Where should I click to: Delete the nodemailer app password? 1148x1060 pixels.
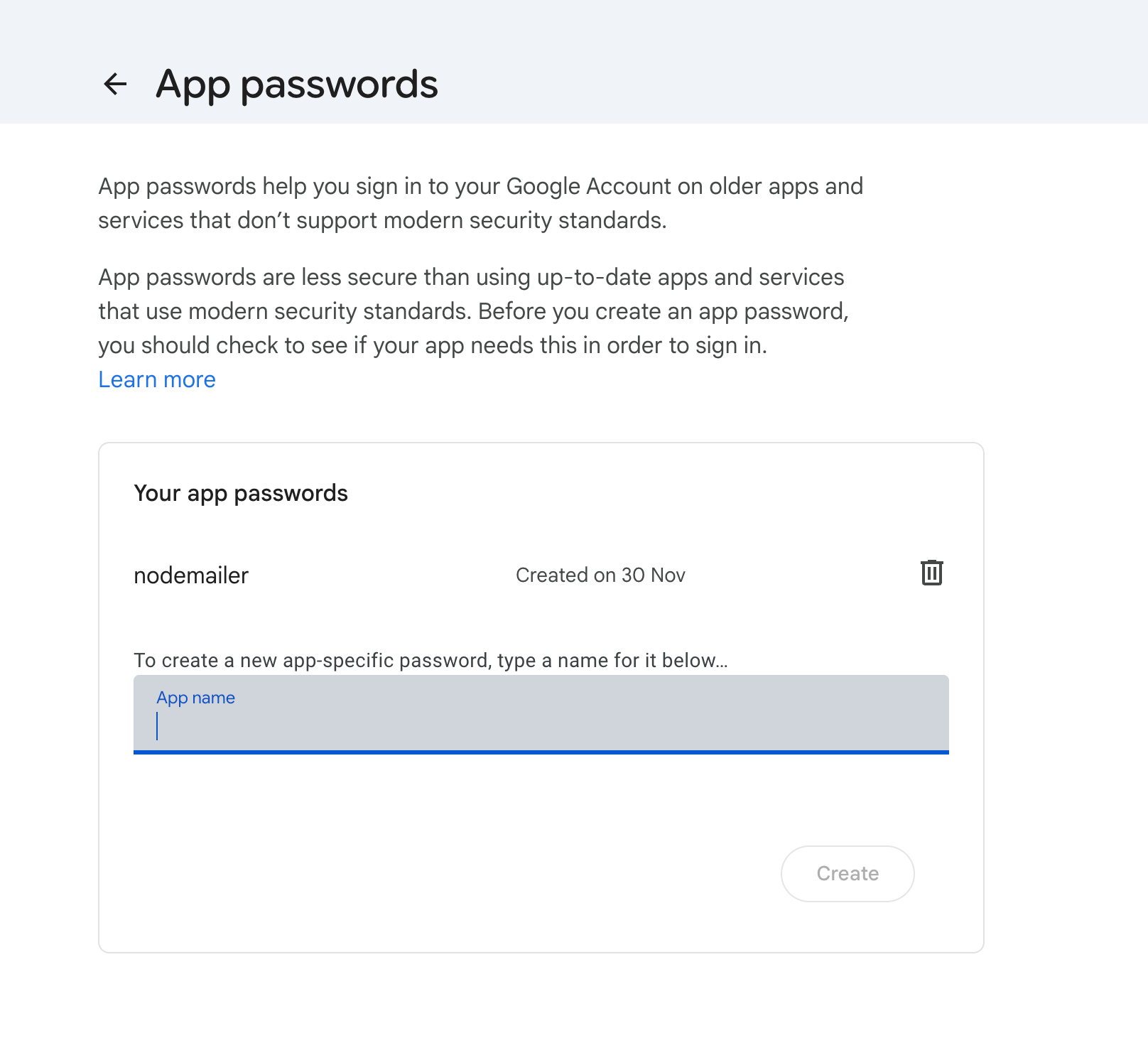pyautogui.click(x=931, y=573)
